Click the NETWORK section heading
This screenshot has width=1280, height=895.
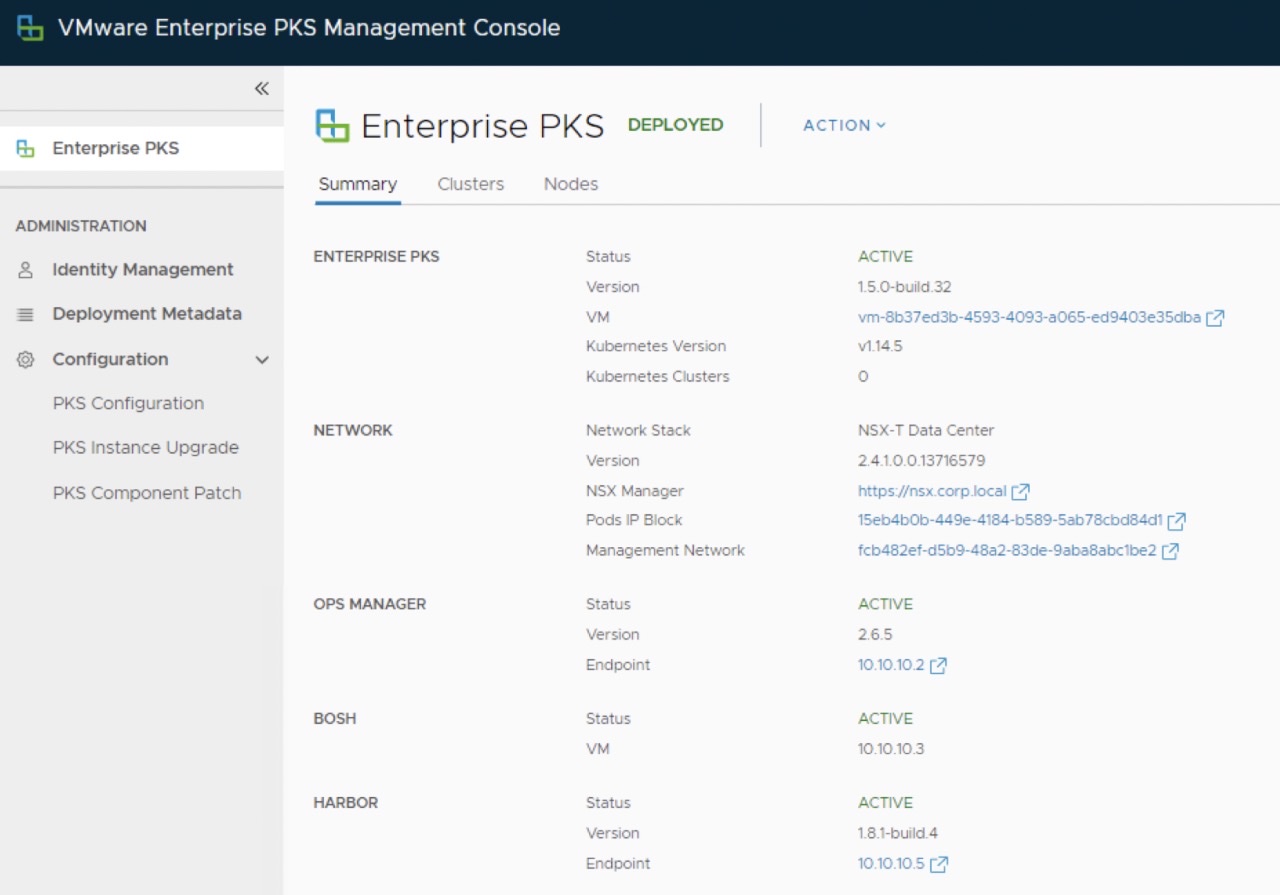click(x=353, y=430)
